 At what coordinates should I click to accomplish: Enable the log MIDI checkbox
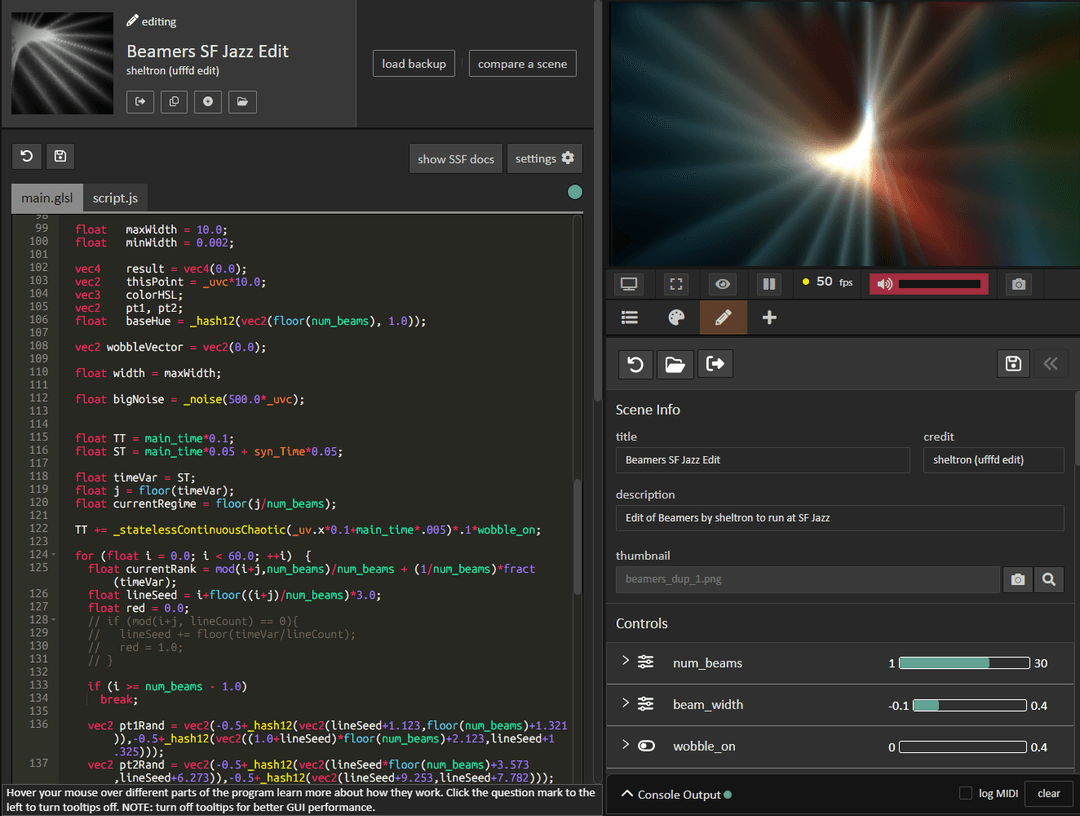[x=966, y=793]
